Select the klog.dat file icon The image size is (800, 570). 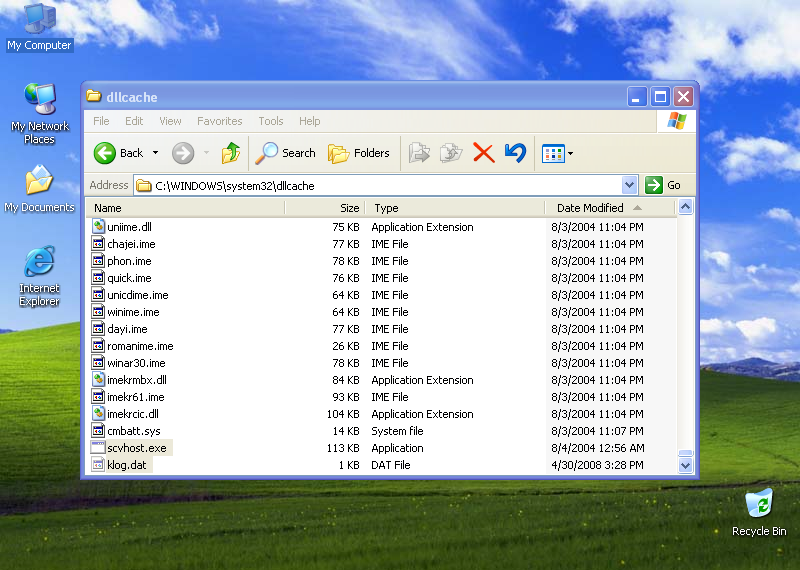pyautogui.click(x=98, y=464)
